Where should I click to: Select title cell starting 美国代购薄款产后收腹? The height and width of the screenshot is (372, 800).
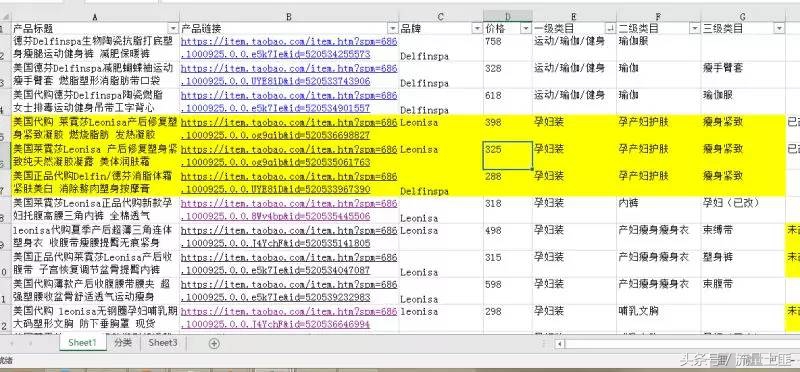(x=95, y=291)
